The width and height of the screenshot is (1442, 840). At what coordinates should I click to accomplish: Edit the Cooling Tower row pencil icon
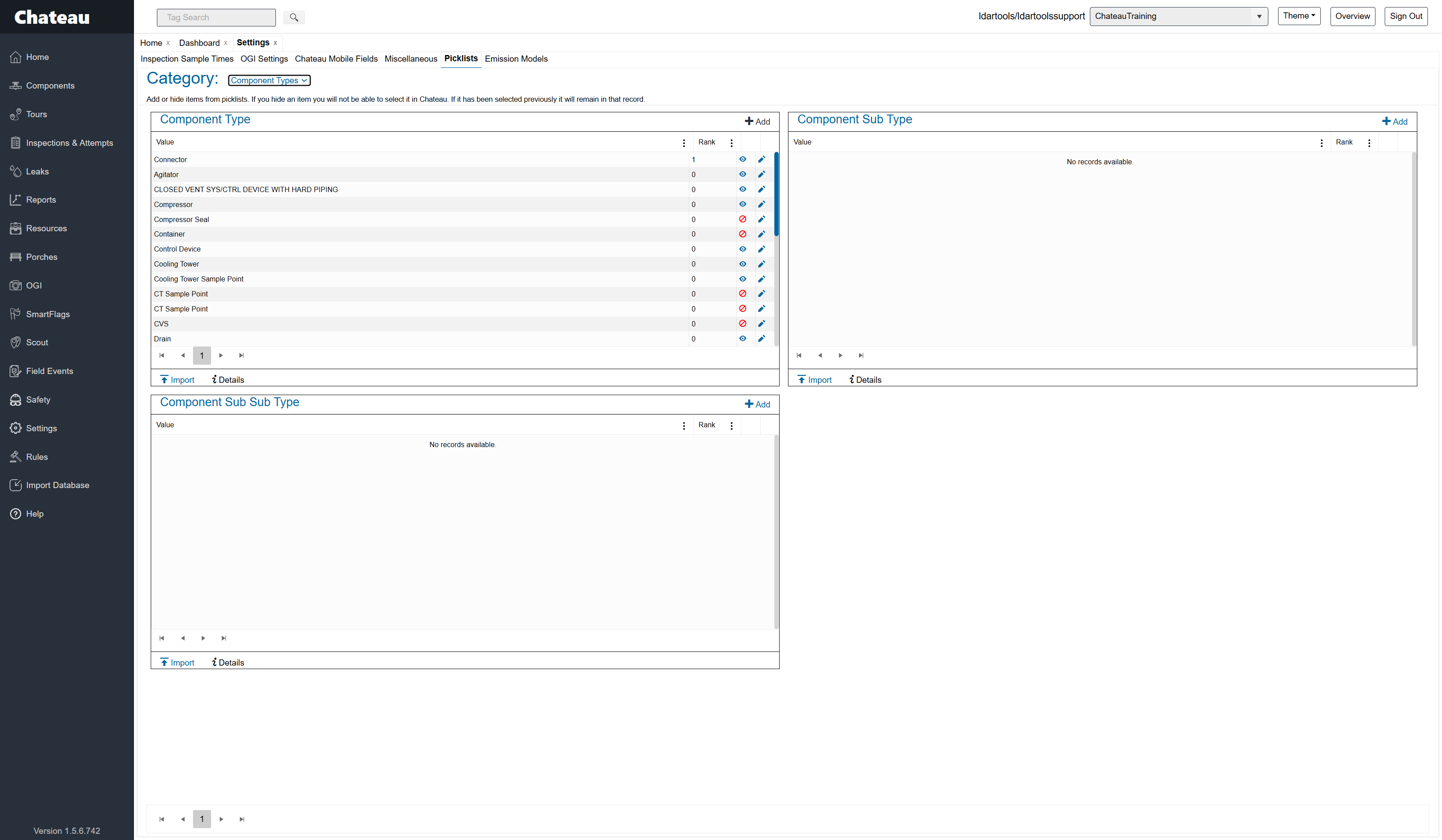[x=762, y=264]
